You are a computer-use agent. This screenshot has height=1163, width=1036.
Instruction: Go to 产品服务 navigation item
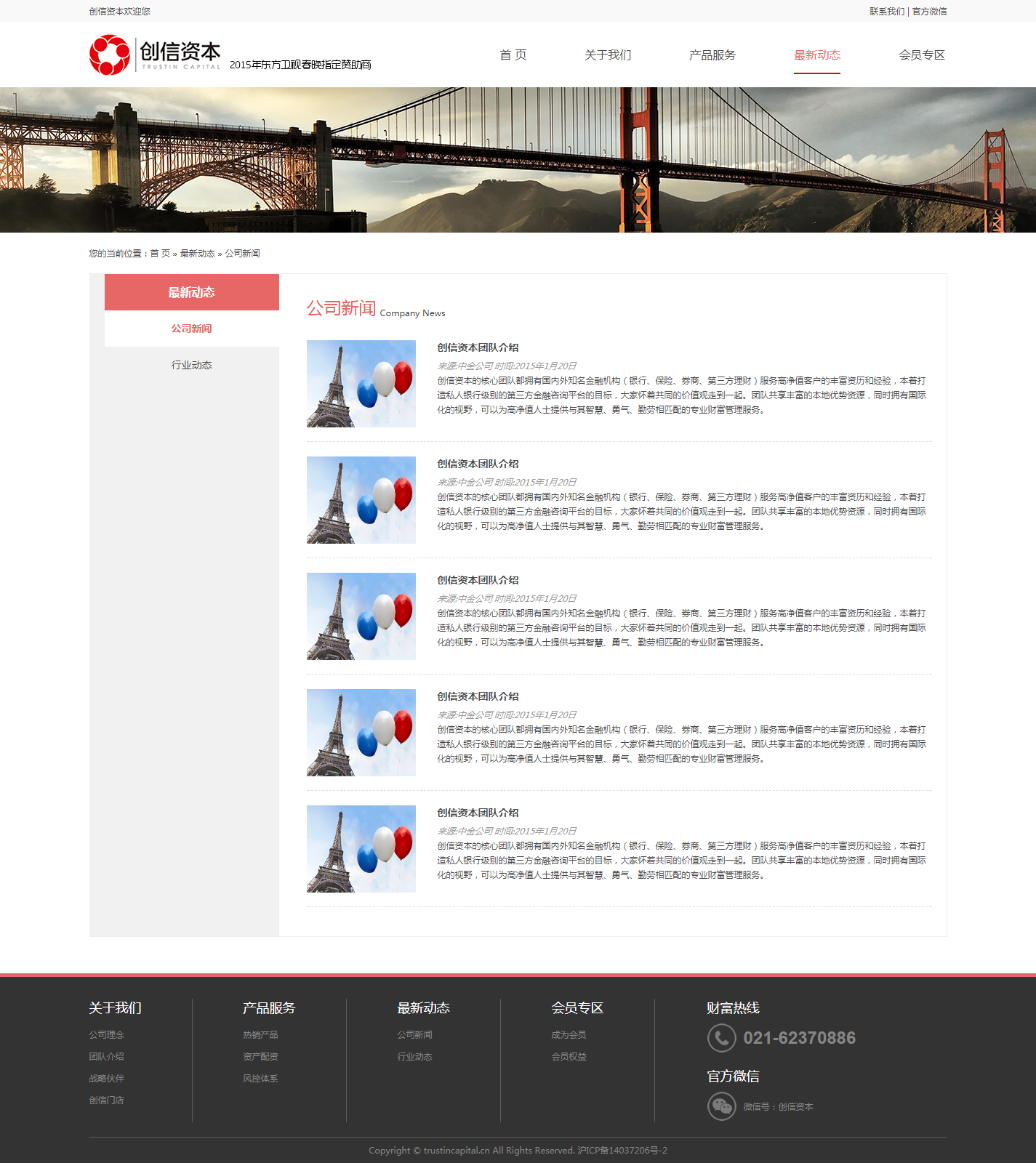pyautogui.click(x=712, y=55)
